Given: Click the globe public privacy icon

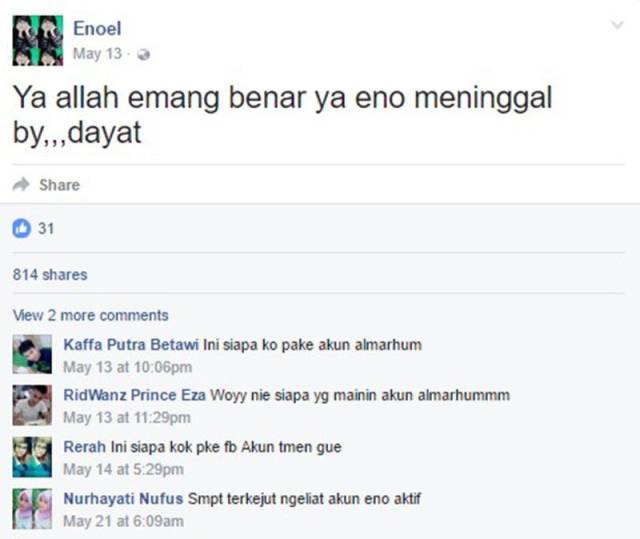Looking at the screenshot, I should click(143, 54).
